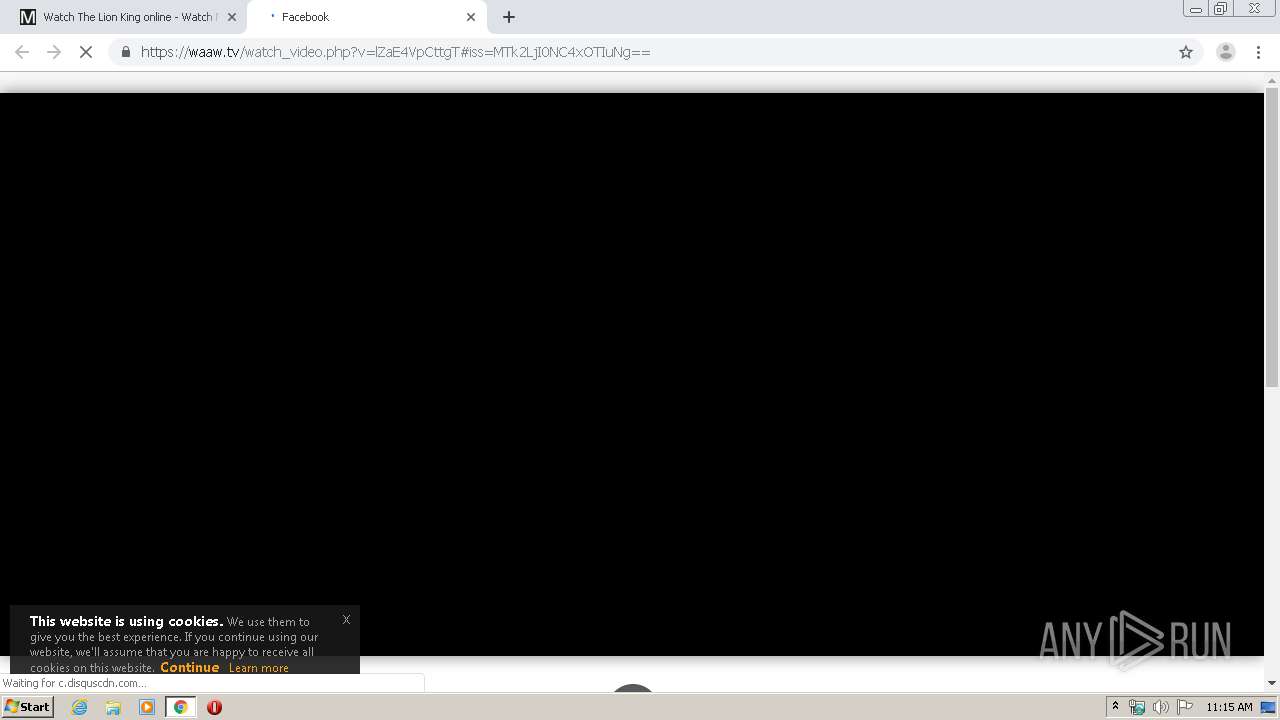The height and width of the screenshot is (720, 1280).
Task: Launch Internet Explorer from the taskbar
Action: 79,707
